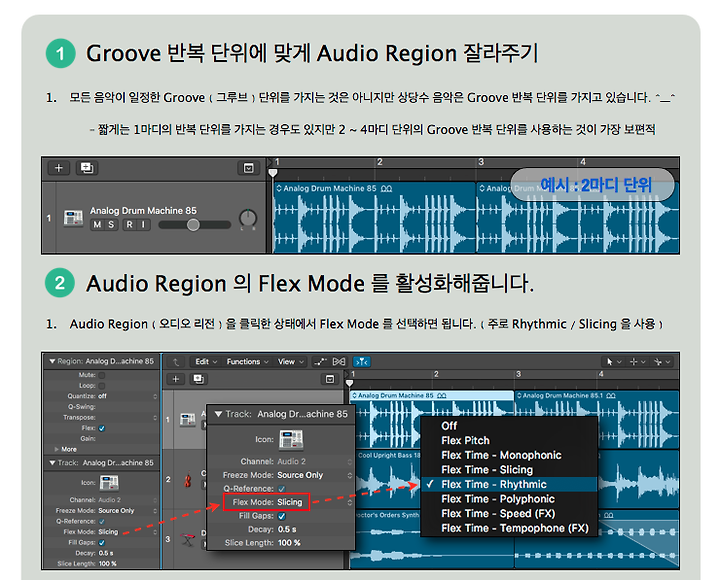Collapse the Region inspector disclosure triangle
720x580 pixels.
52,361
